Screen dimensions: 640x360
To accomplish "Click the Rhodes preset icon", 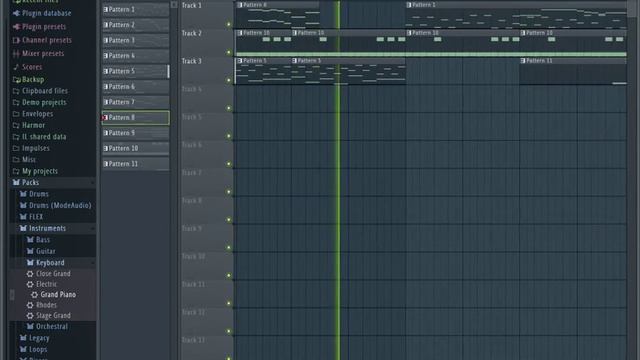I will click(30, 305).
